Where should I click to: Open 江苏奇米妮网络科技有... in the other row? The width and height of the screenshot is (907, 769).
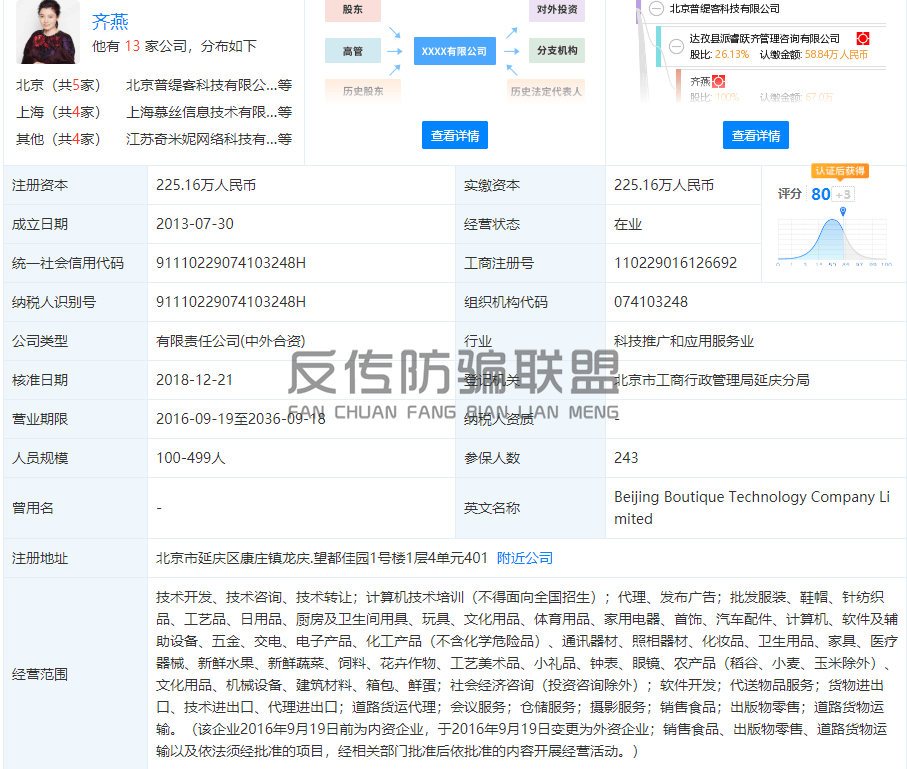201,139
